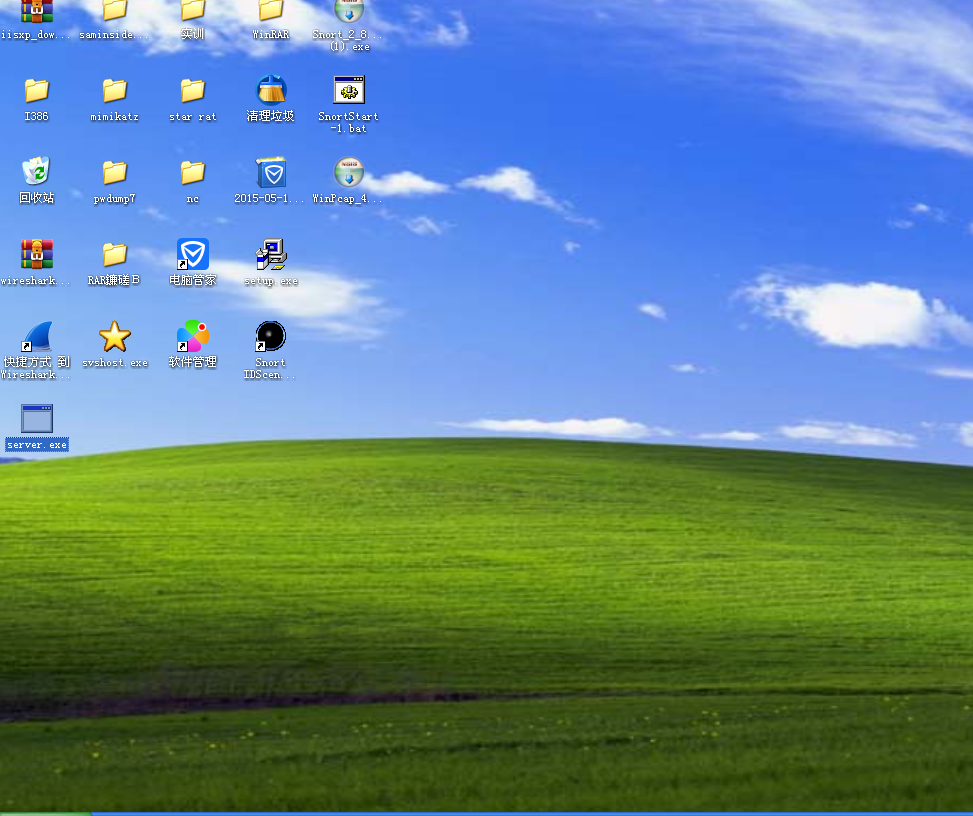The height and width of the screenshot is (816, 973).
Task: Select the mimikatz folder
Action: [115, 91]
